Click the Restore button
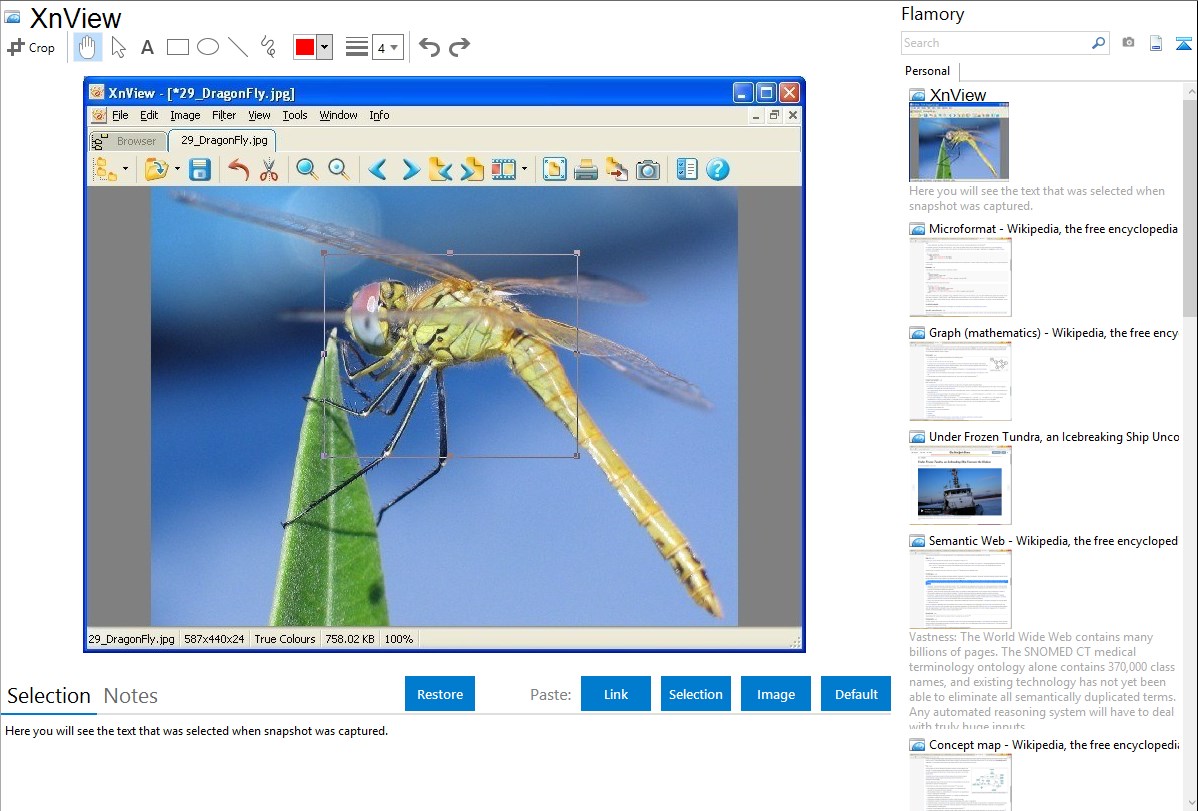This screenshot has width=1198, height=811. point(440,694)
